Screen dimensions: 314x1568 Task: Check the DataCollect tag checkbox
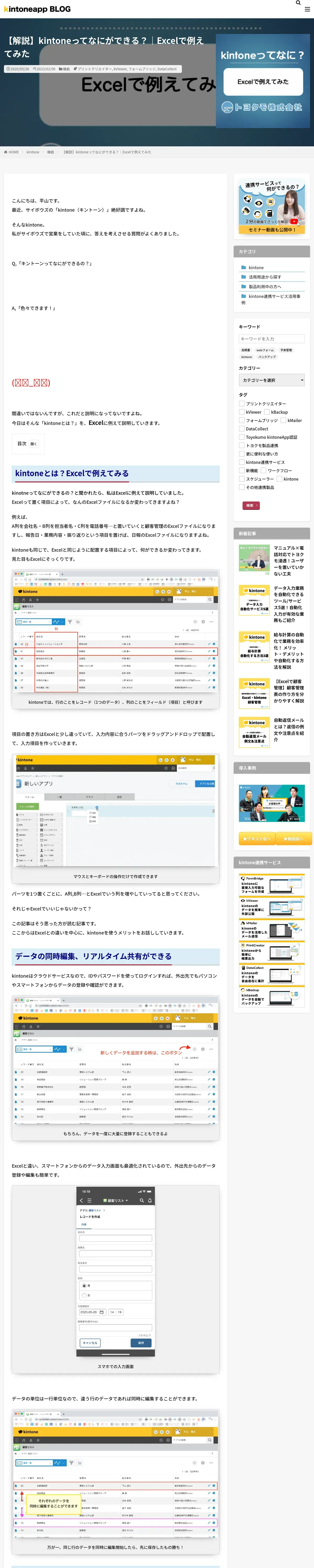242,429
